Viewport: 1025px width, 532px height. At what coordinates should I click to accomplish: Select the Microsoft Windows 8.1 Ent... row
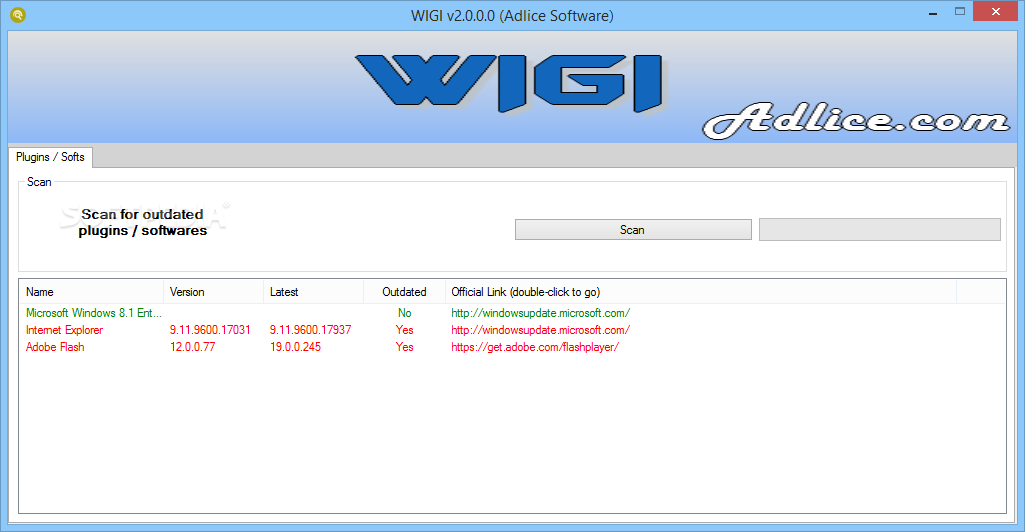tap(512, 313)
